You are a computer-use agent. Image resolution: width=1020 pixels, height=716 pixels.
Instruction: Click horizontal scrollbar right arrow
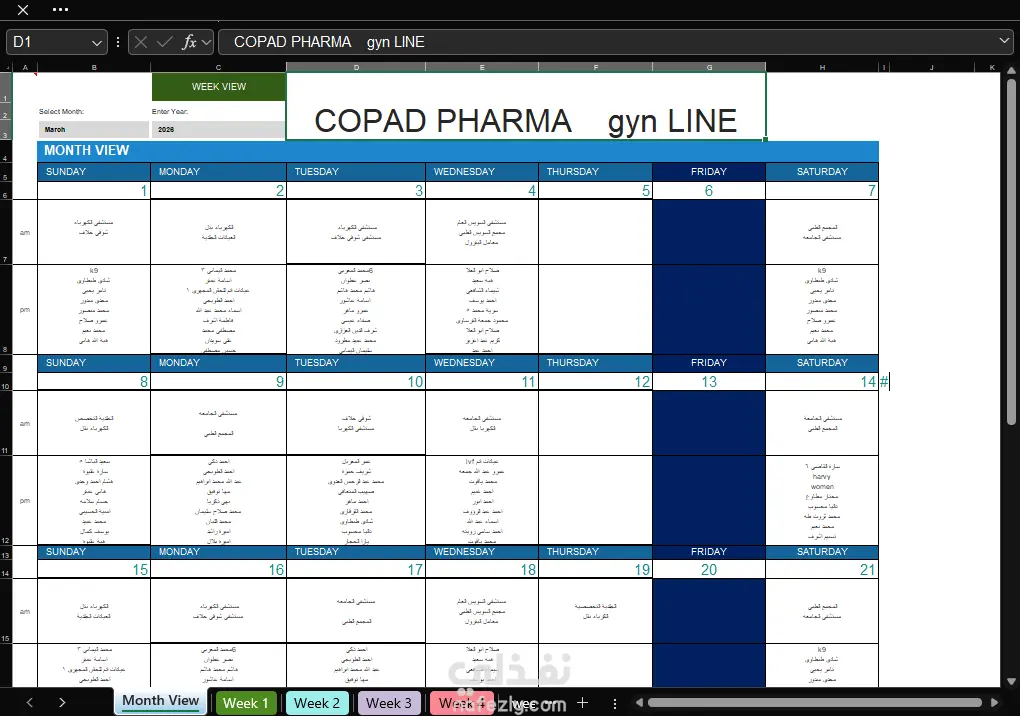[994, 702]
